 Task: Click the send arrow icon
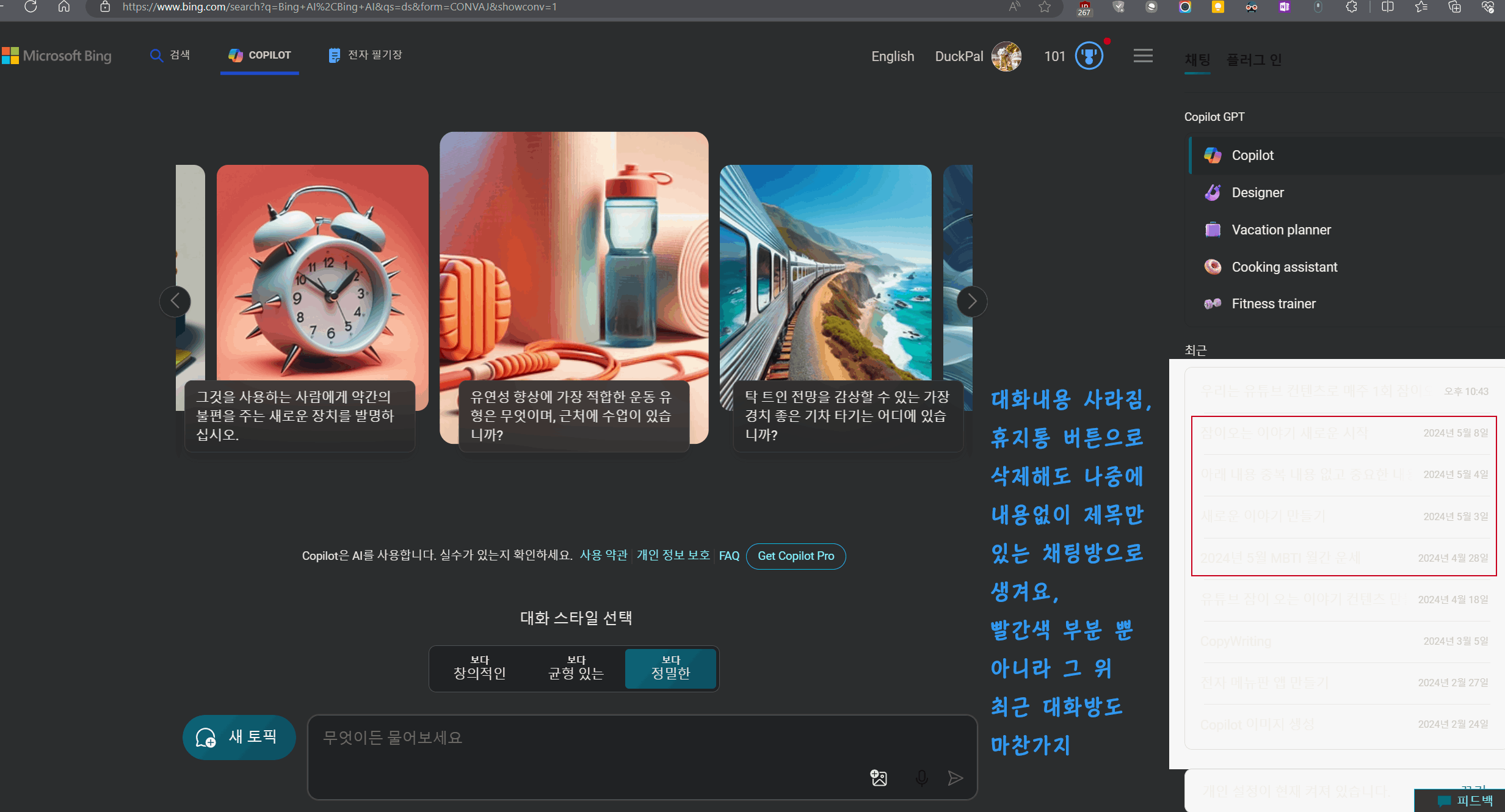[x=956, y=778]
